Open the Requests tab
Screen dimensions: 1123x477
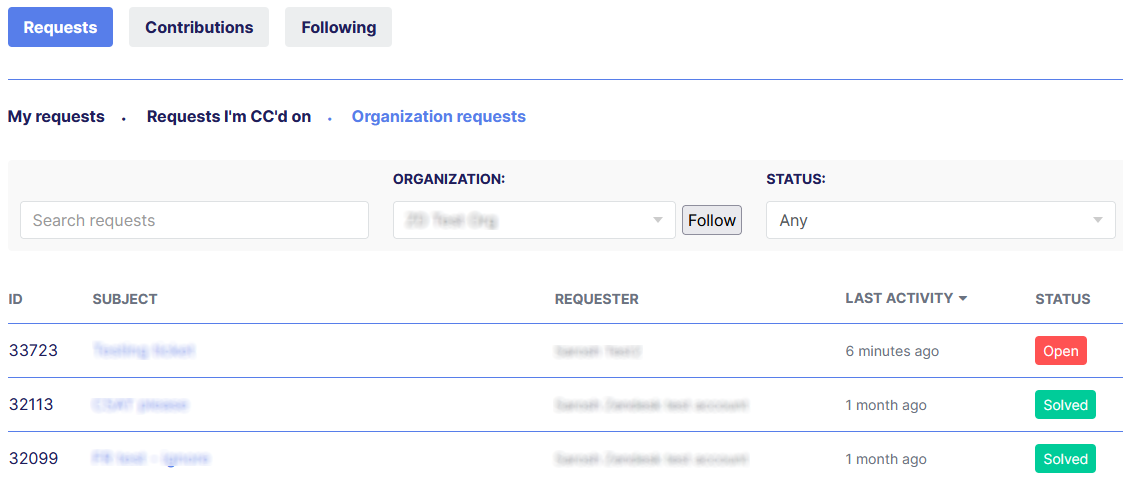tap(60, 27)
